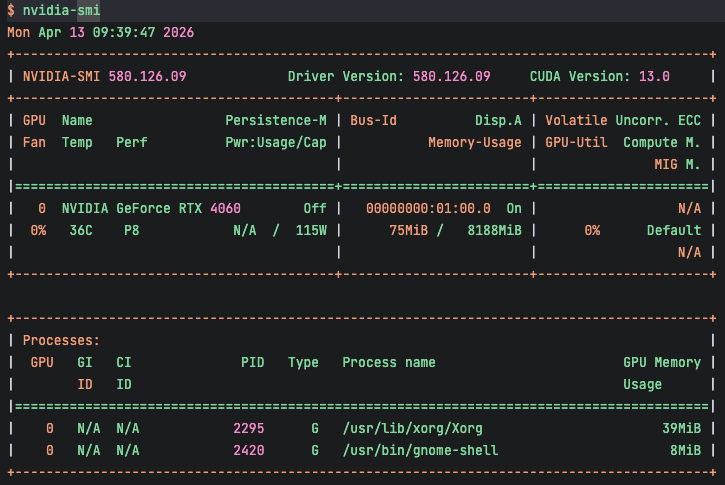
Task: Click the P8 performance state
Action: [132, 230]
